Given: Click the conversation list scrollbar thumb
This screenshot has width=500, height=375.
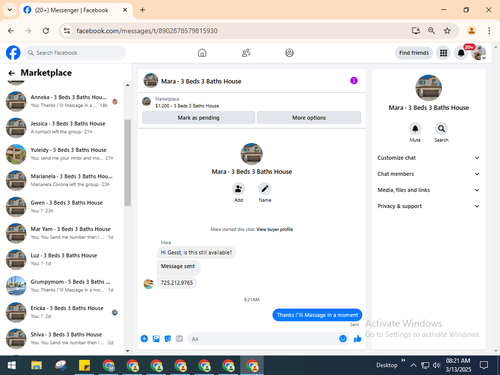Looking at the screenshot, I should tap(127, 163).
